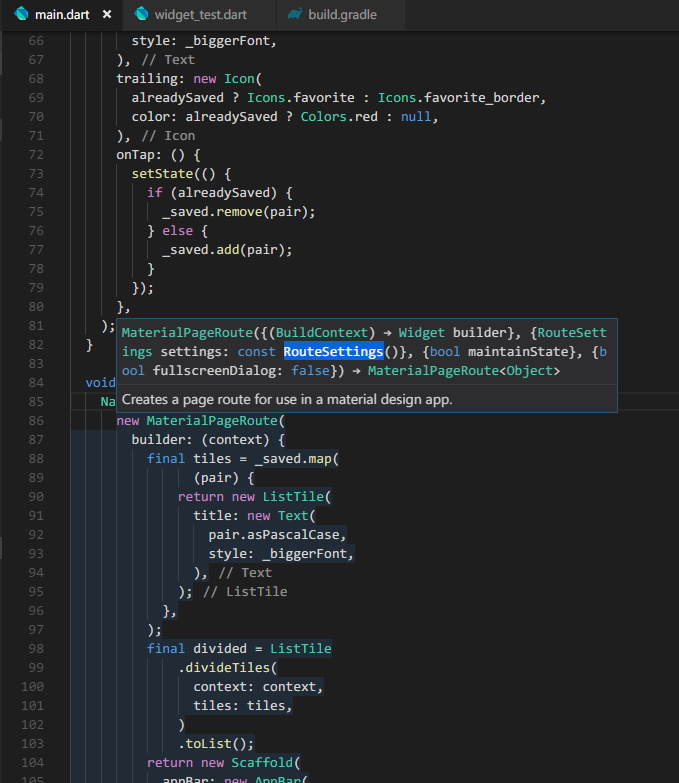The width and height of the screenshot is (679, 783).
Task: Click line number 86 in the gutter
Action: tap(36, 421)
